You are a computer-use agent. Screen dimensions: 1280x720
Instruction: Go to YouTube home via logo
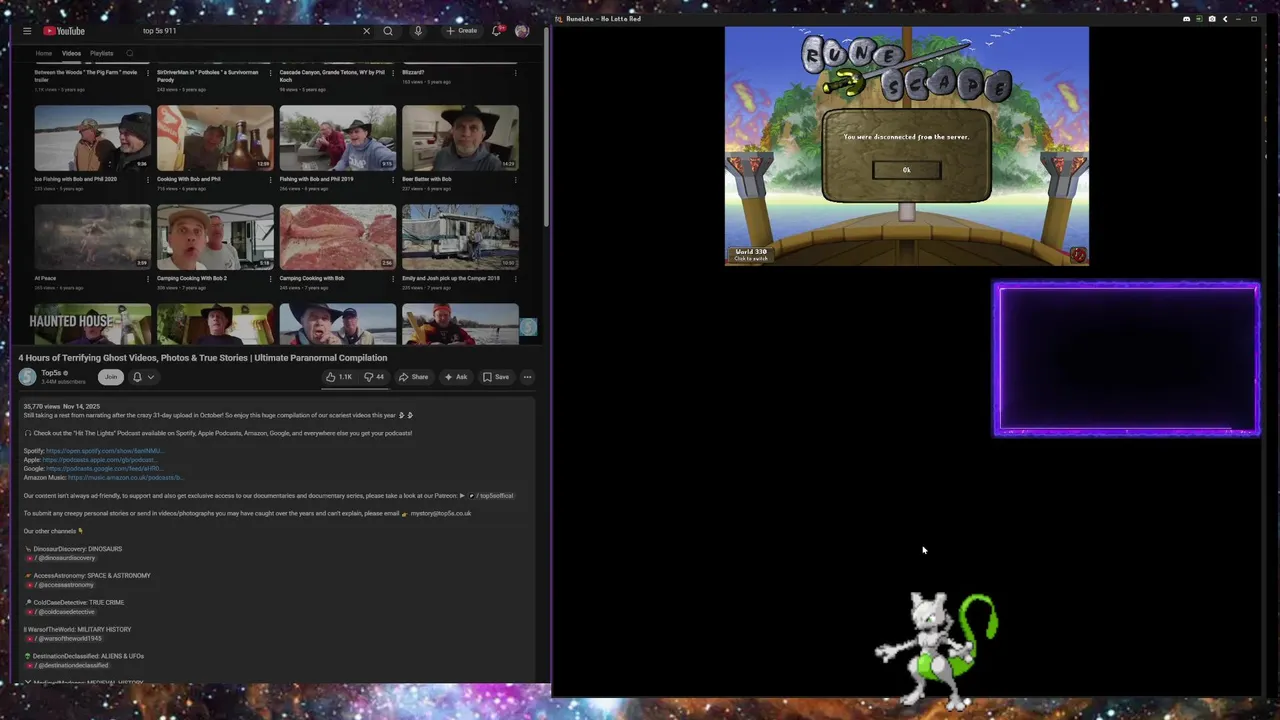[64, 31]
